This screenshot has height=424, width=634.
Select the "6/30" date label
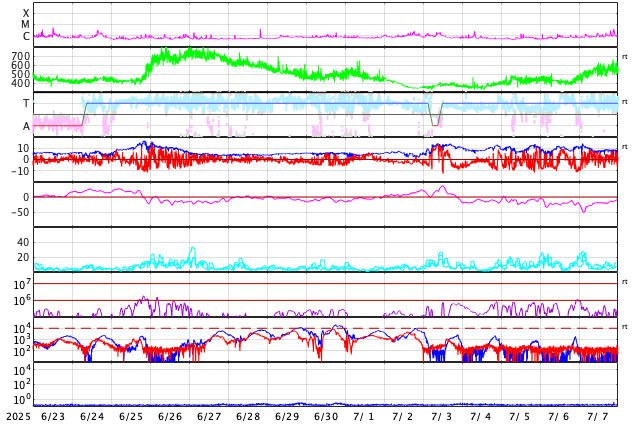click(326, 417)
